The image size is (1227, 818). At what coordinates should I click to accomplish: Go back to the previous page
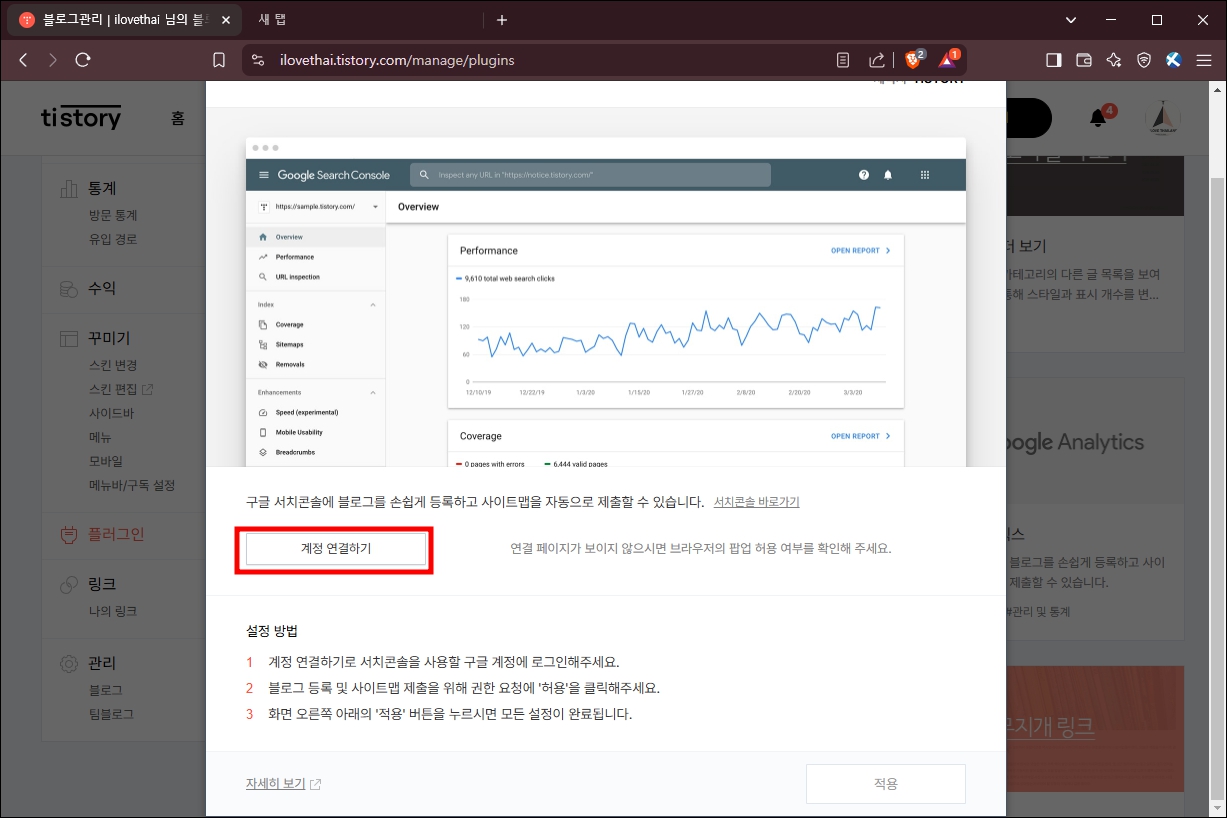[x=23, y=60]
